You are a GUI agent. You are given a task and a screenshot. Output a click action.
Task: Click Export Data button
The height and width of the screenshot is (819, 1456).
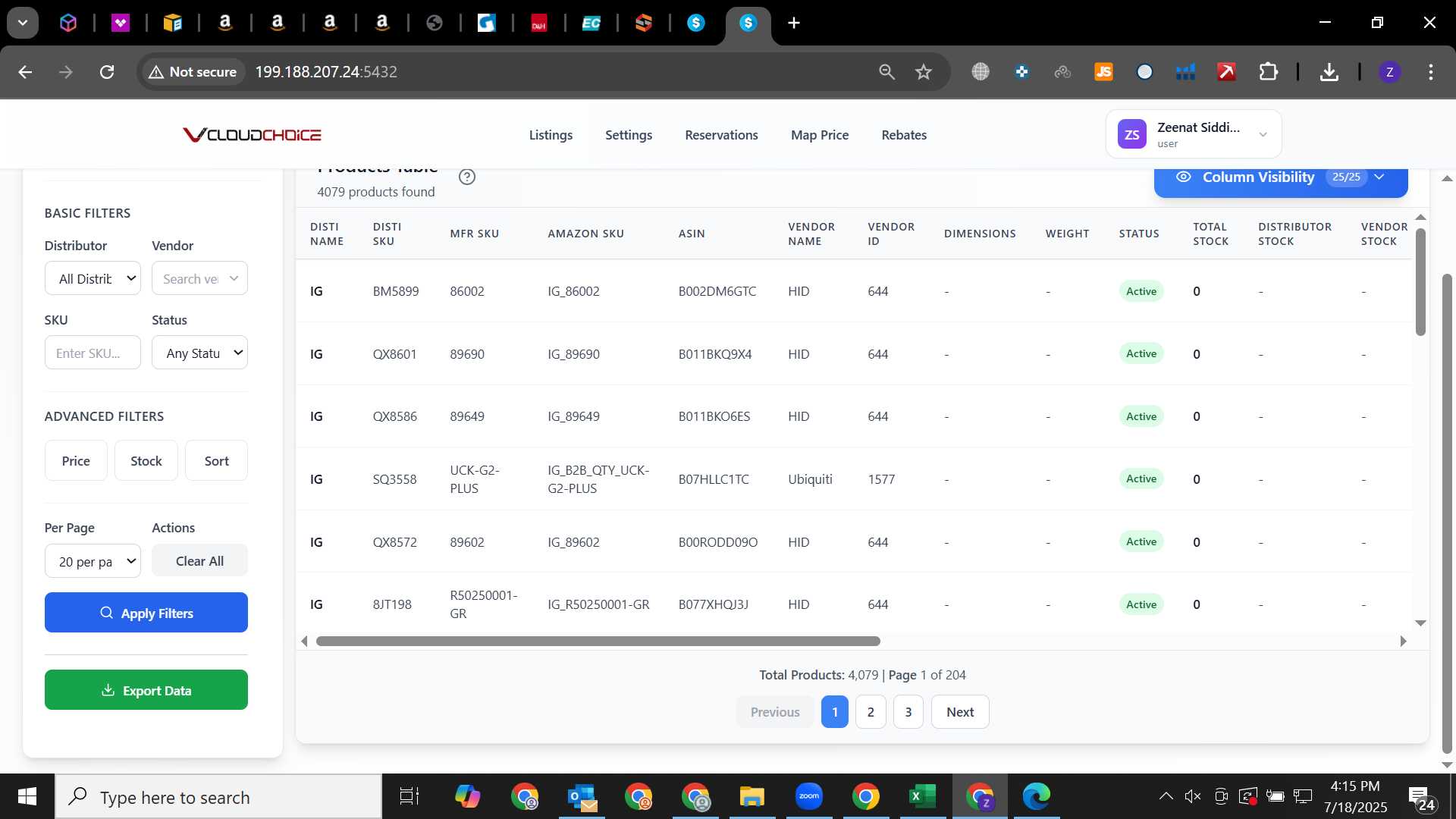146,690
